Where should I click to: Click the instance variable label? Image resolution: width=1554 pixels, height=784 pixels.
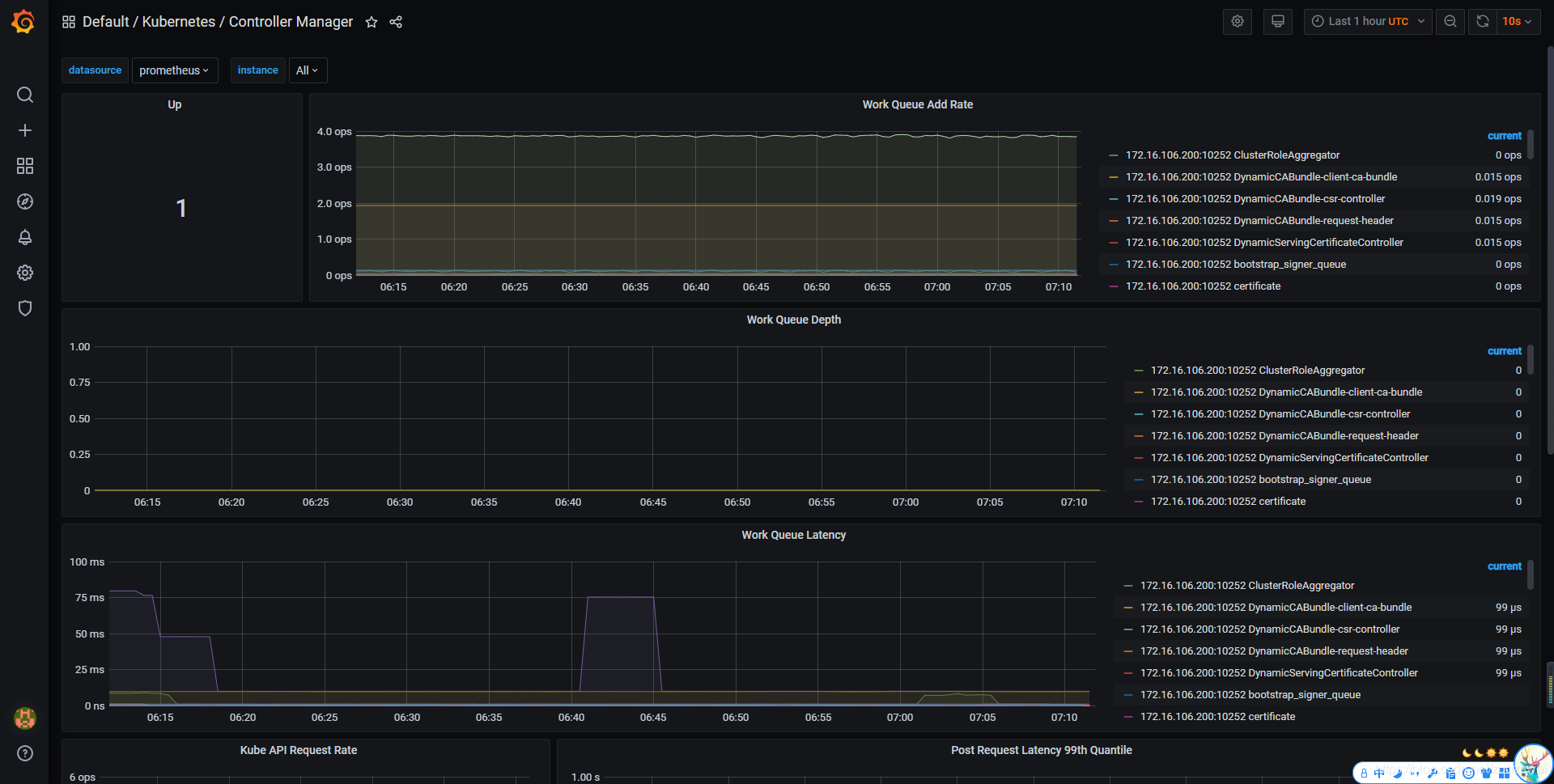[x=258, y=70]
